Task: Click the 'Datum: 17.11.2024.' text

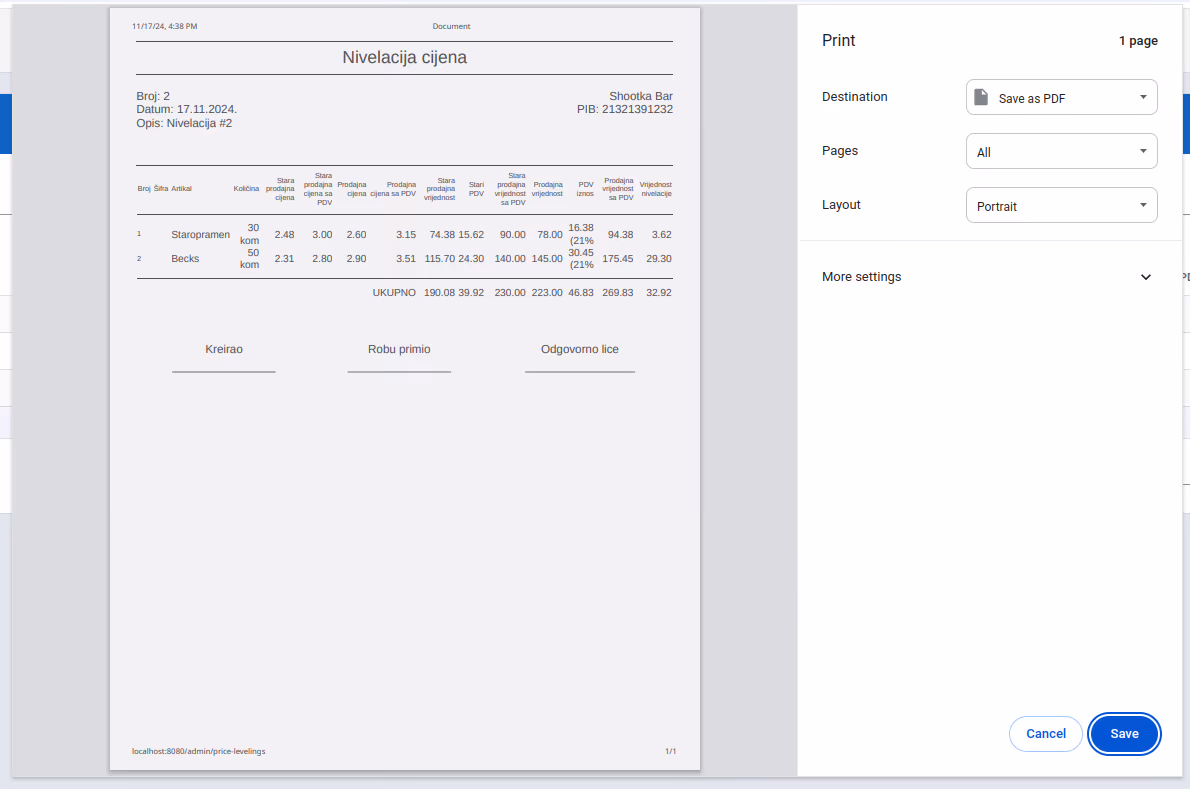Action: point(187,109)
